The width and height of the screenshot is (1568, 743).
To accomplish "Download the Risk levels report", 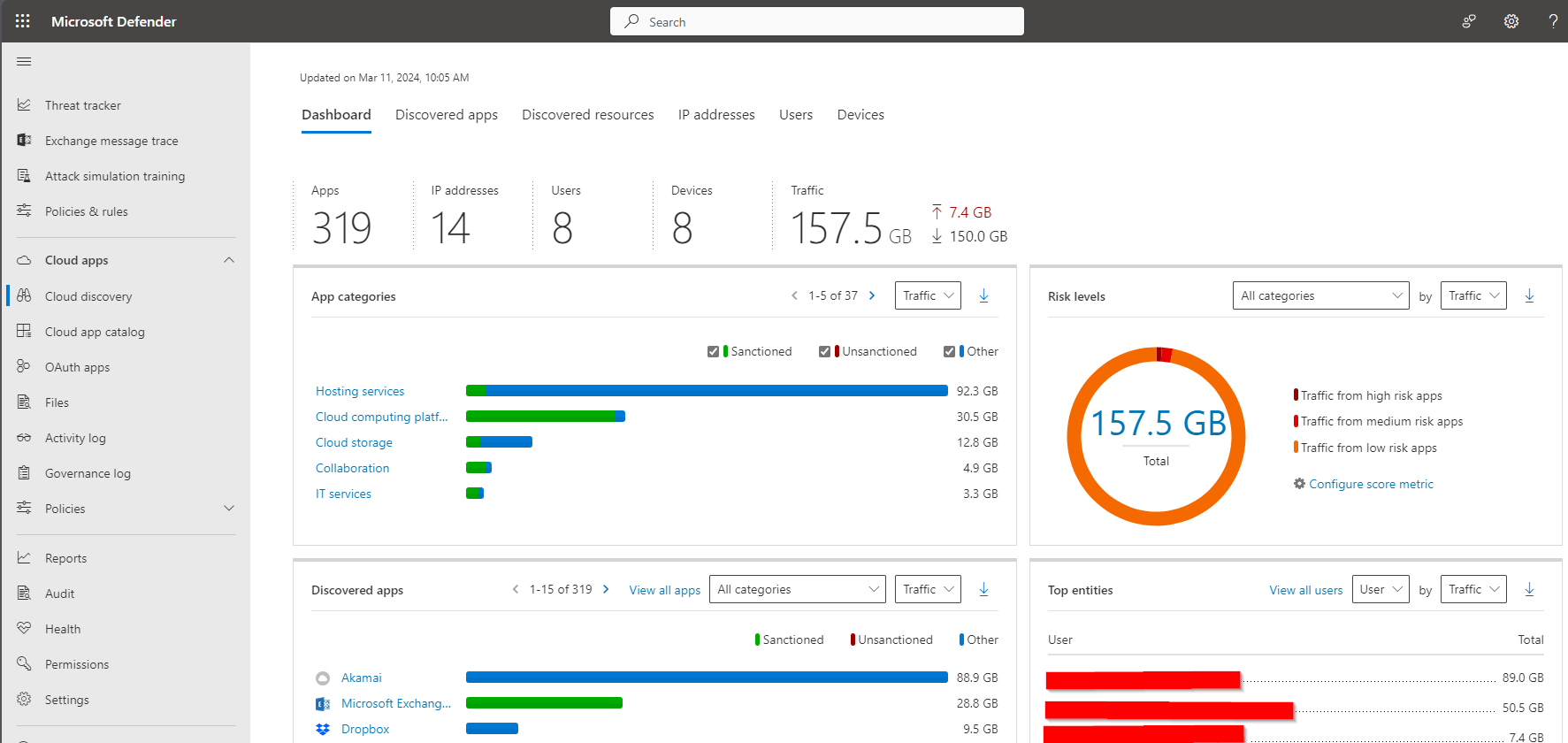I will click(1529, 295).
